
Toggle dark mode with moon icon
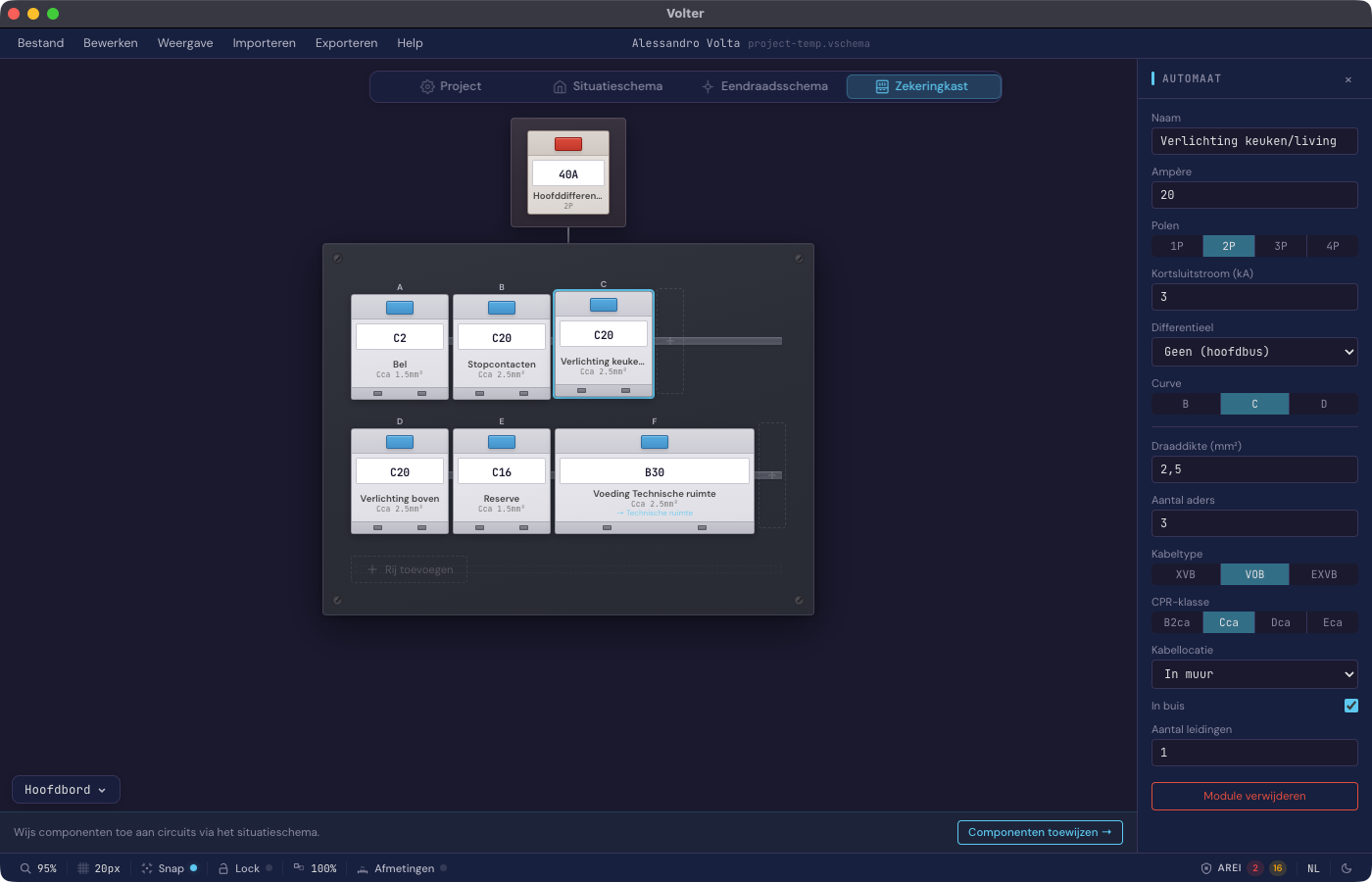(1347, 868)
